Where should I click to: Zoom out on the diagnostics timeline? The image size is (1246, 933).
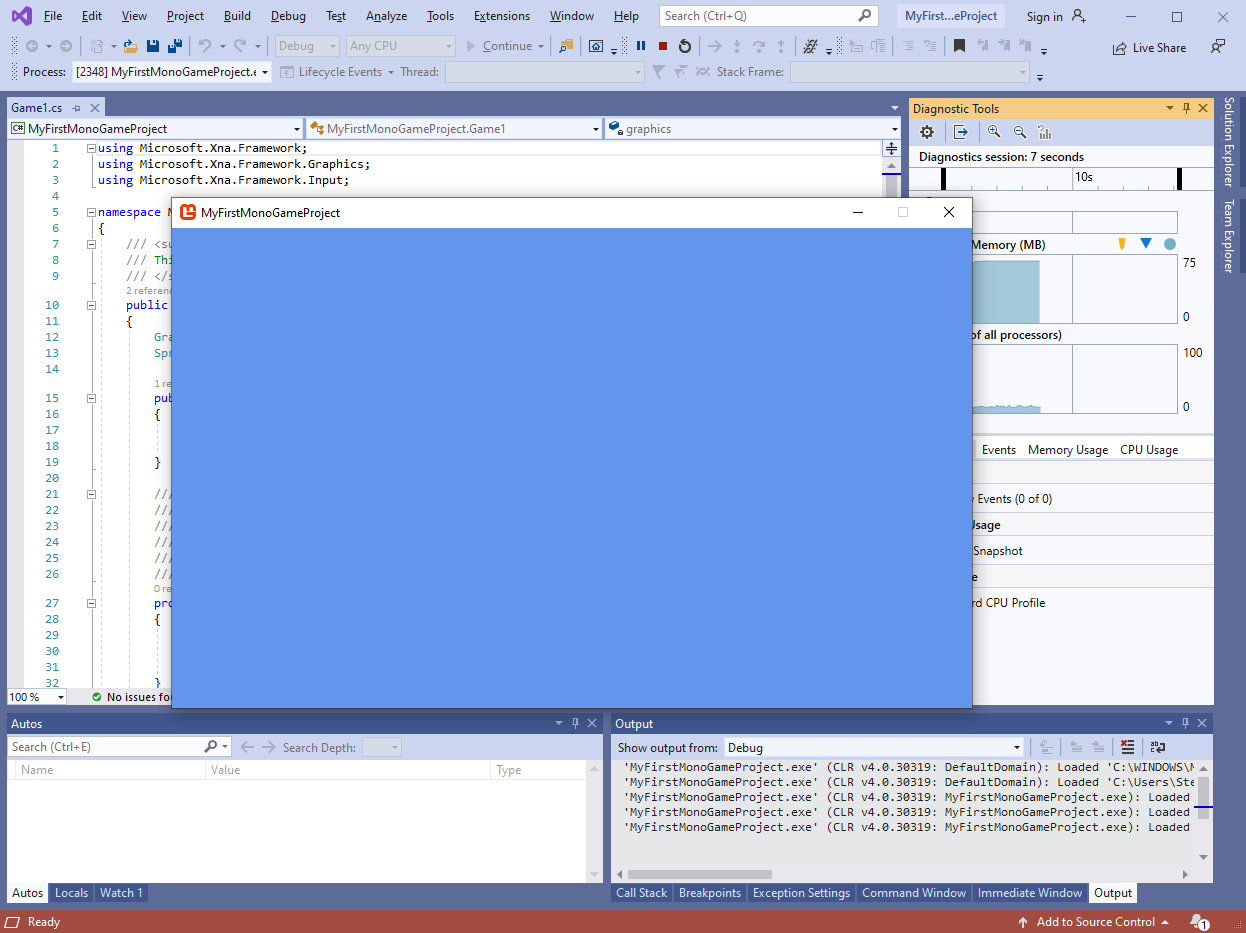1020,132
